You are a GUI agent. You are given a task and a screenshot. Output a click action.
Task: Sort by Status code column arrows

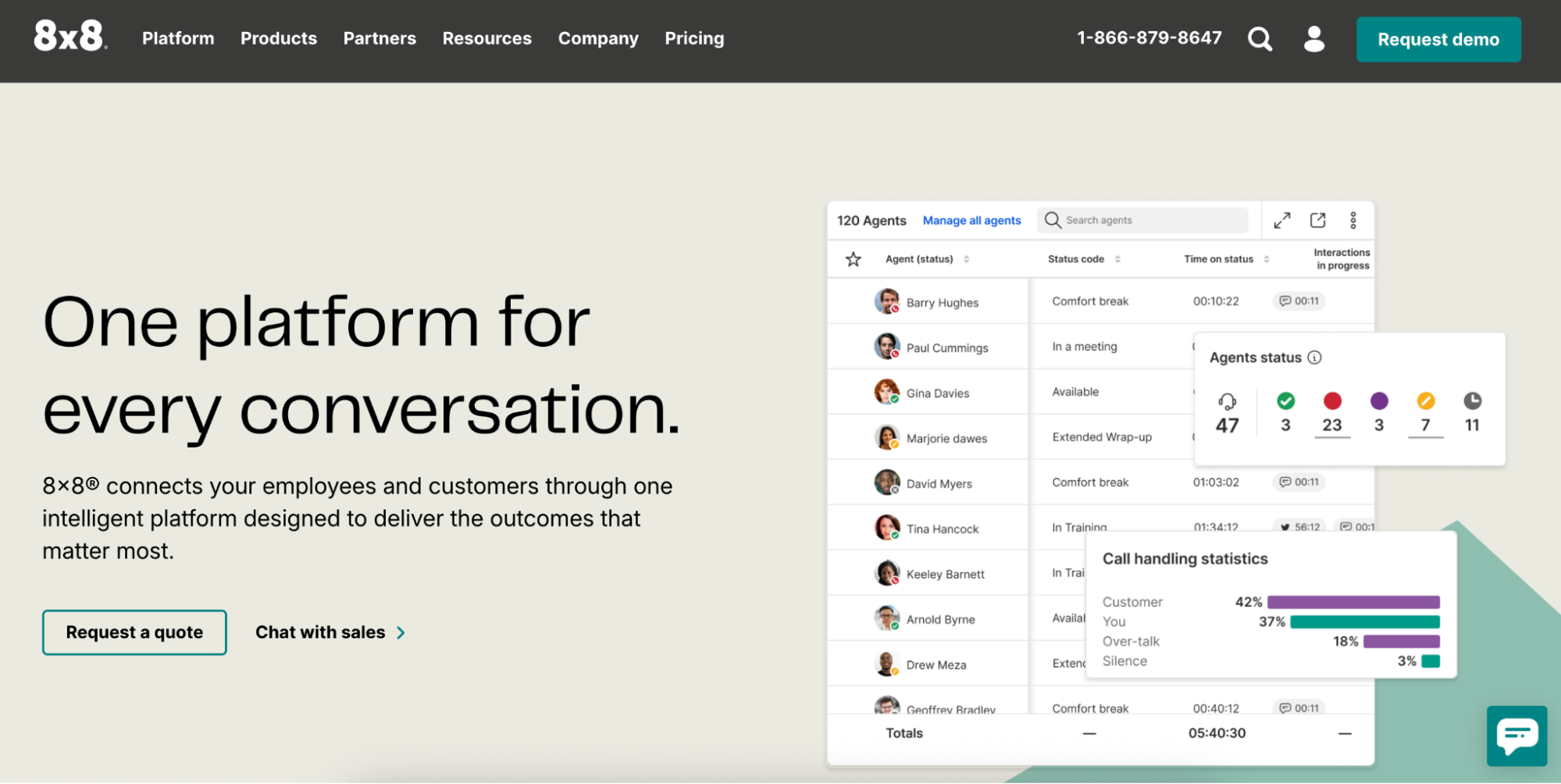(x=1117, y=259)
